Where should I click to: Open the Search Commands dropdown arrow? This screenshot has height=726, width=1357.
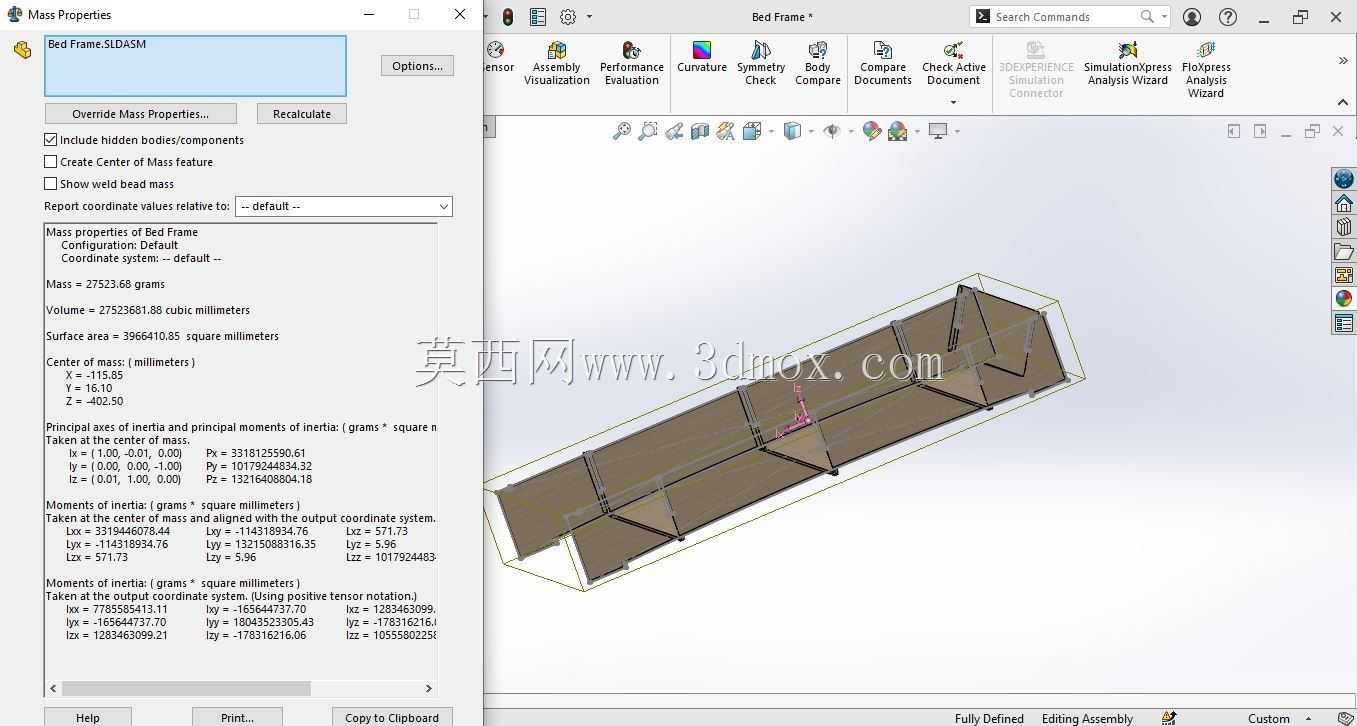(x=1164, y=17)
